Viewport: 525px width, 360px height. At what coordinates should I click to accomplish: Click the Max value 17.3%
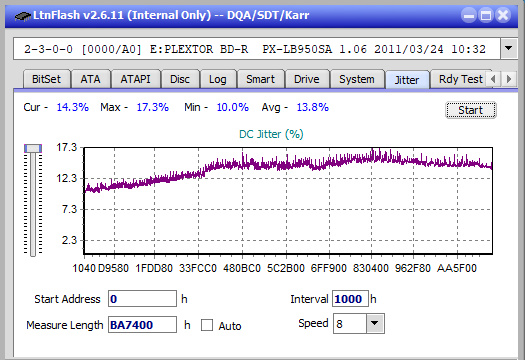pyautogui.click(x=153, y=107)
